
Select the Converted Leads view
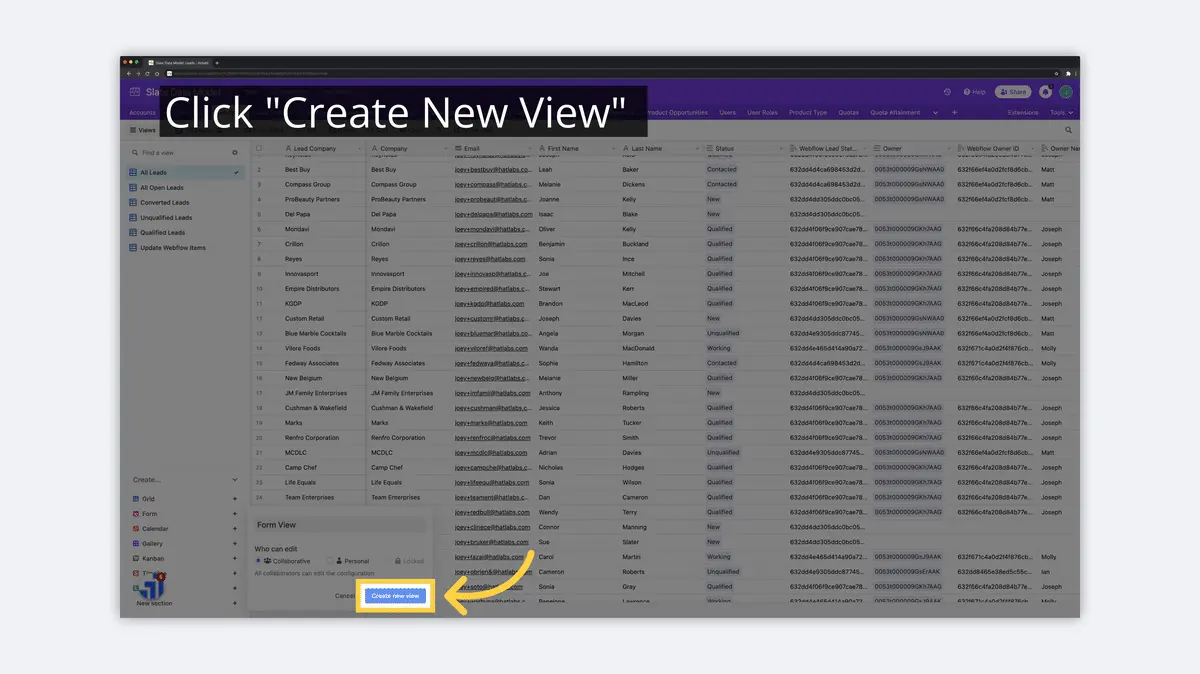click(x=185, y=203)
